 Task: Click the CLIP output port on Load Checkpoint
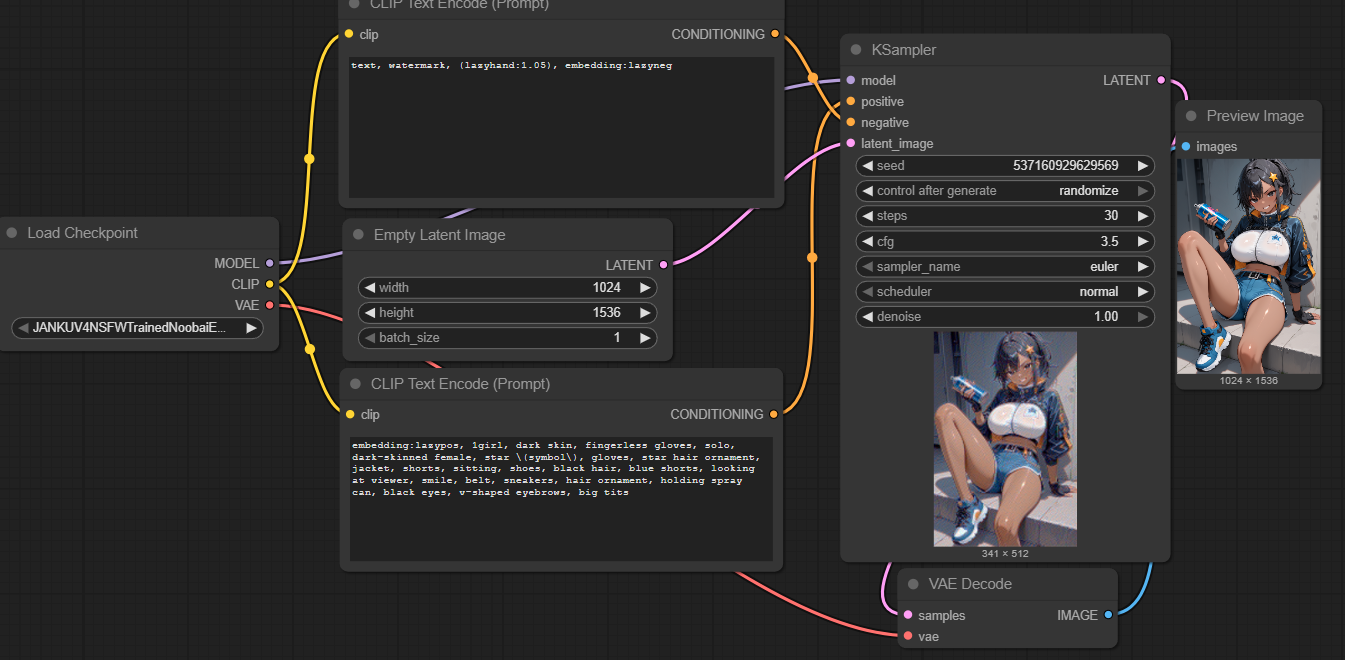tap(270, 285)
